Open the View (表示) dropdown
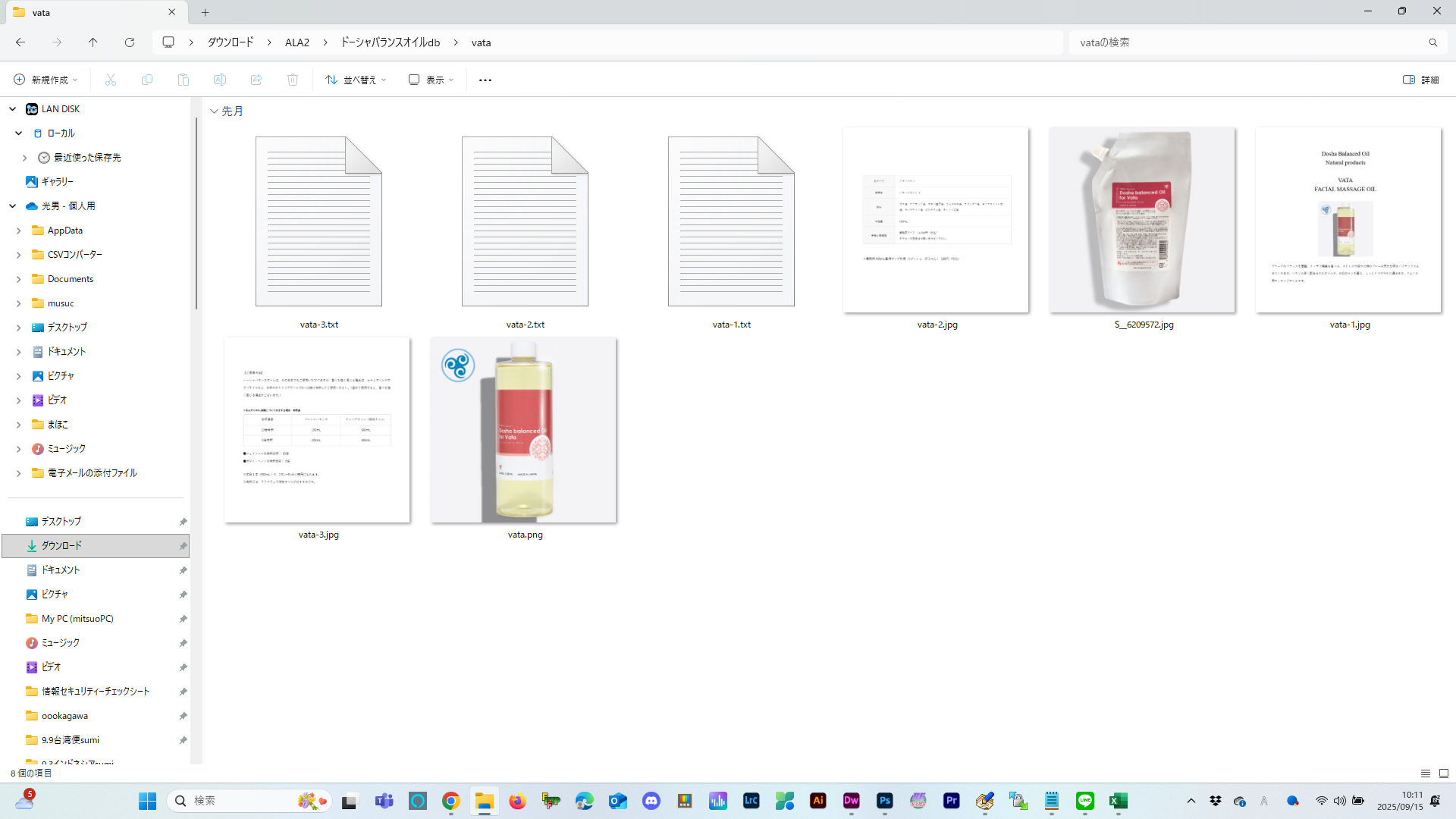The width and height of the screenshot is (1456, 819). click(431, 80)
